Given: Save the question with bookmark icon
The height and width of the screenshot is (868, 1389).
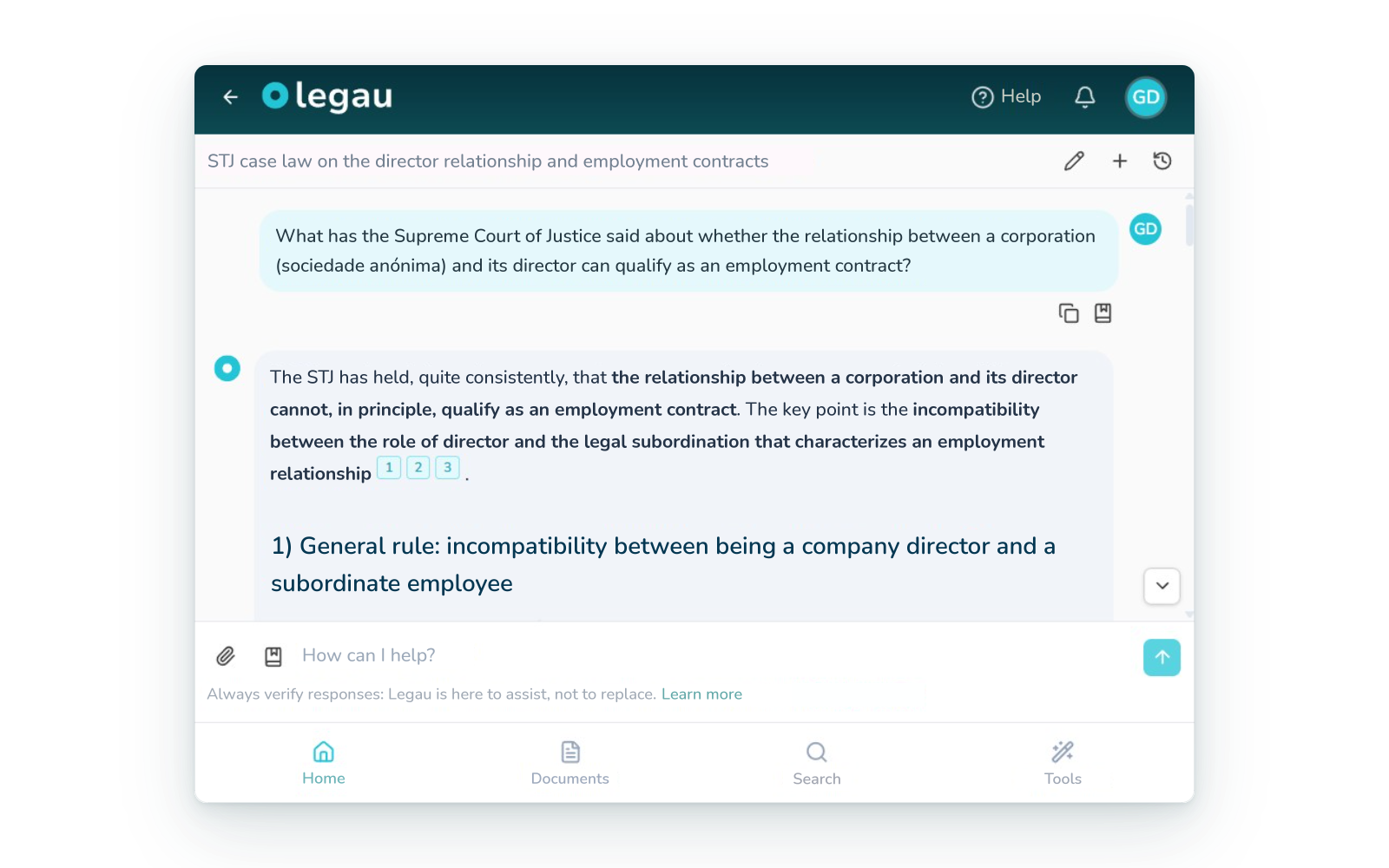Looking at the screenshot, I should click(x=1103, y=312).
